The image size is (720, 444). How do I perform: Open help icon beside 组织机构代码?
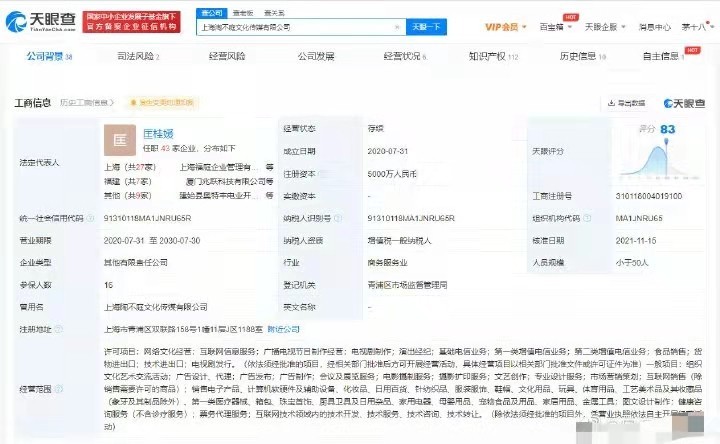coord(587,218)
